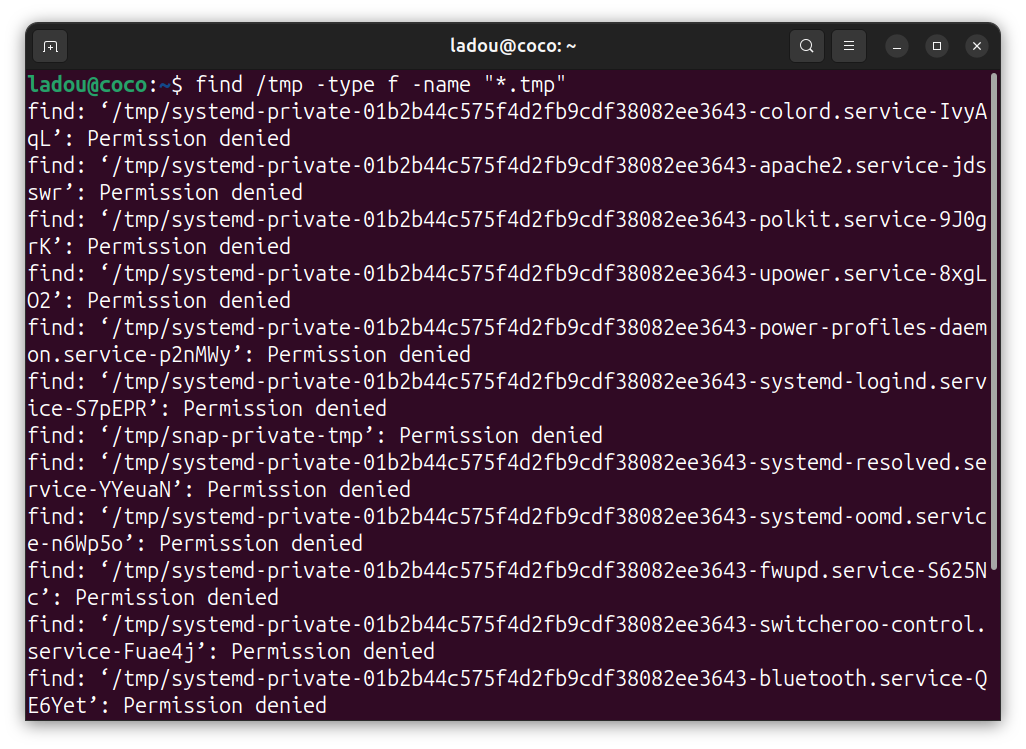The image size is (1026, 749).
Task: Click inside the terminal output area
Action: click(x=500, y=400)
